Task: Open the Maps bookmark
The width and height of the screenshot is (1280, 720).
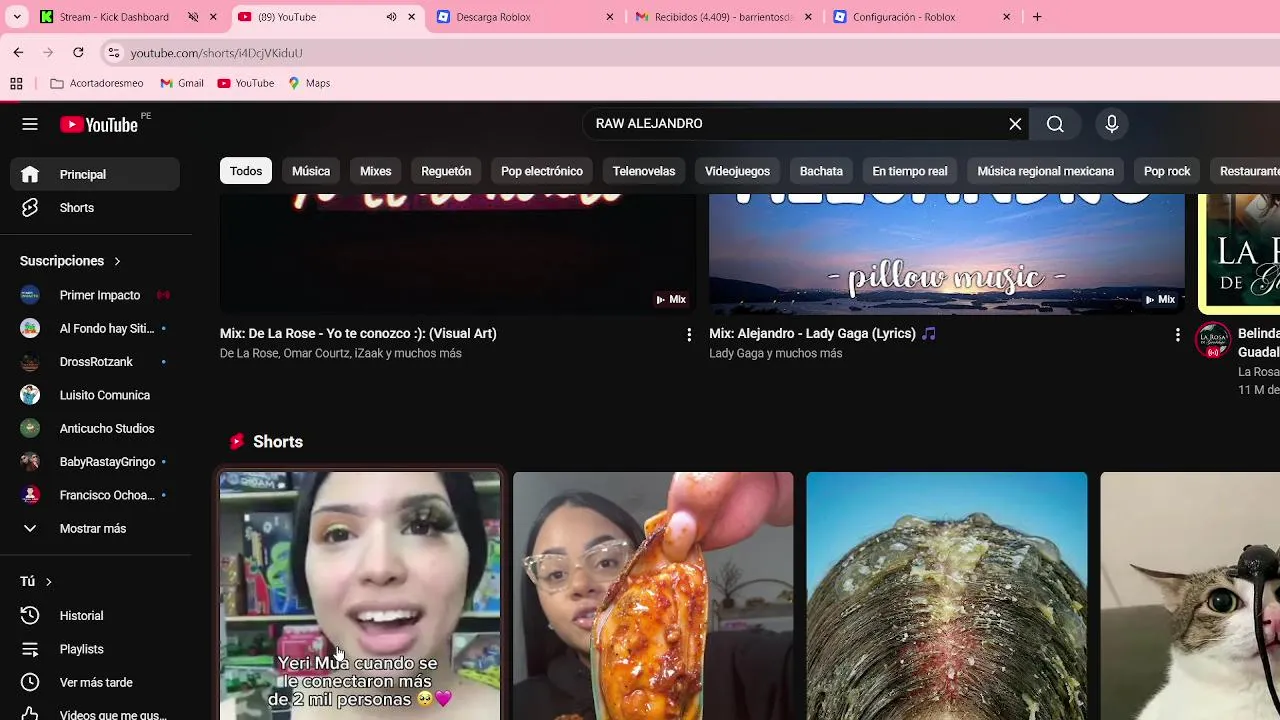Action: [x=309, y=83]
